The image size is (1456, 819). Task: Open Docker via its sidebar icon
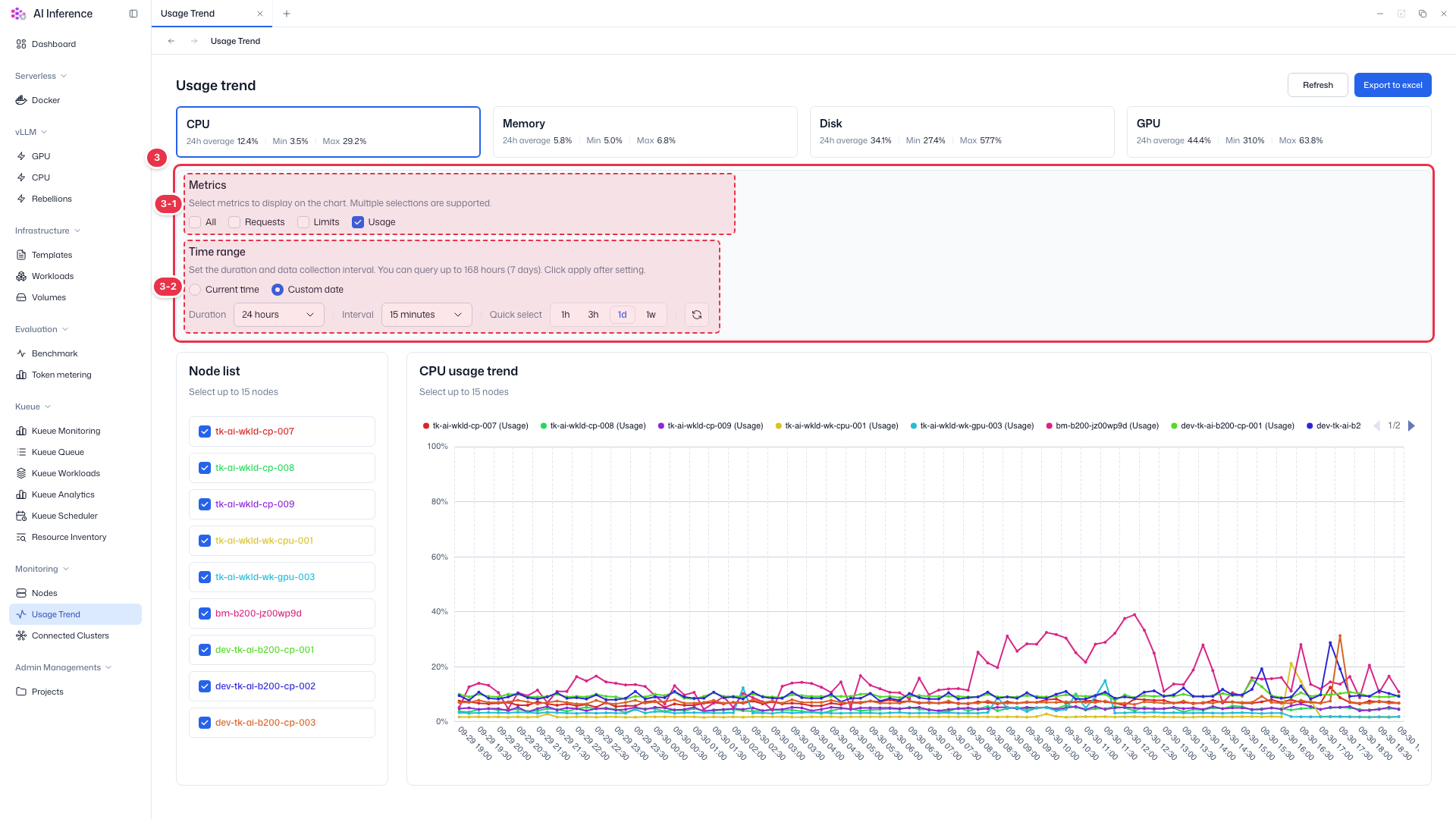(x=21, y=100)
